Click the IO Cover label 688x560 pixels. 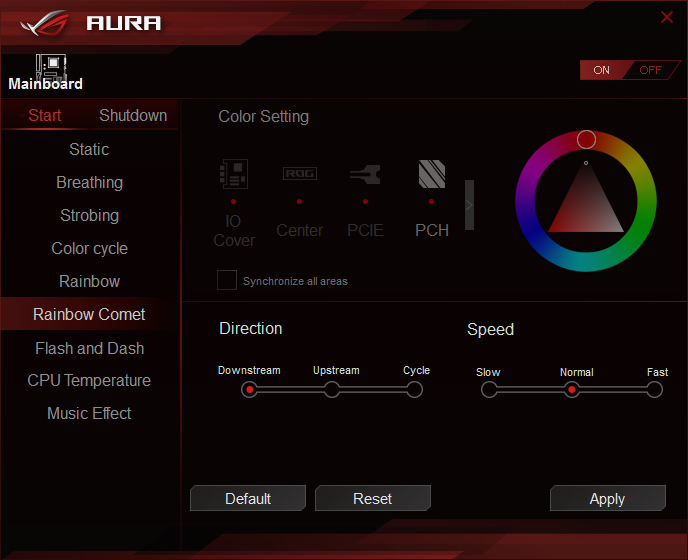tap(233, 231)
